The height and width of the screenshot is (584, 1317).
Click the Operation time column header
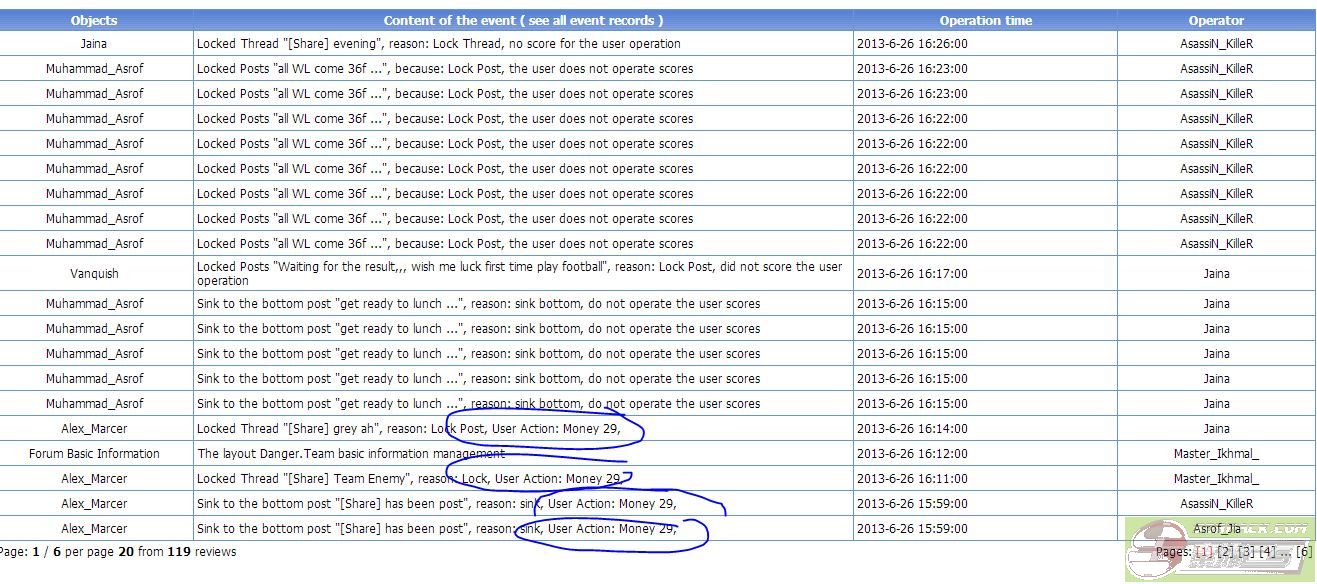pyautogui.click(x=985, y=20)
